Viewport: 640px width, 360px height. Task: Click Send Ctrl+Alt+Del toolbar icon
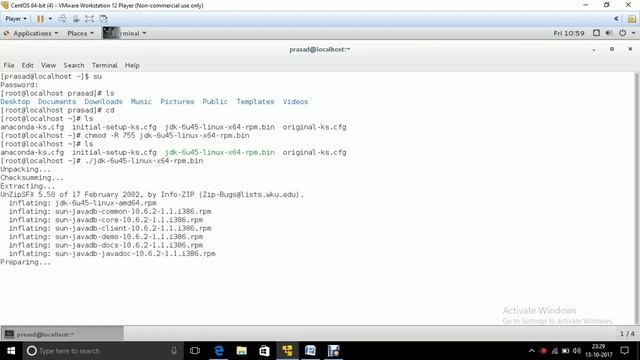(x=62, y=19)
